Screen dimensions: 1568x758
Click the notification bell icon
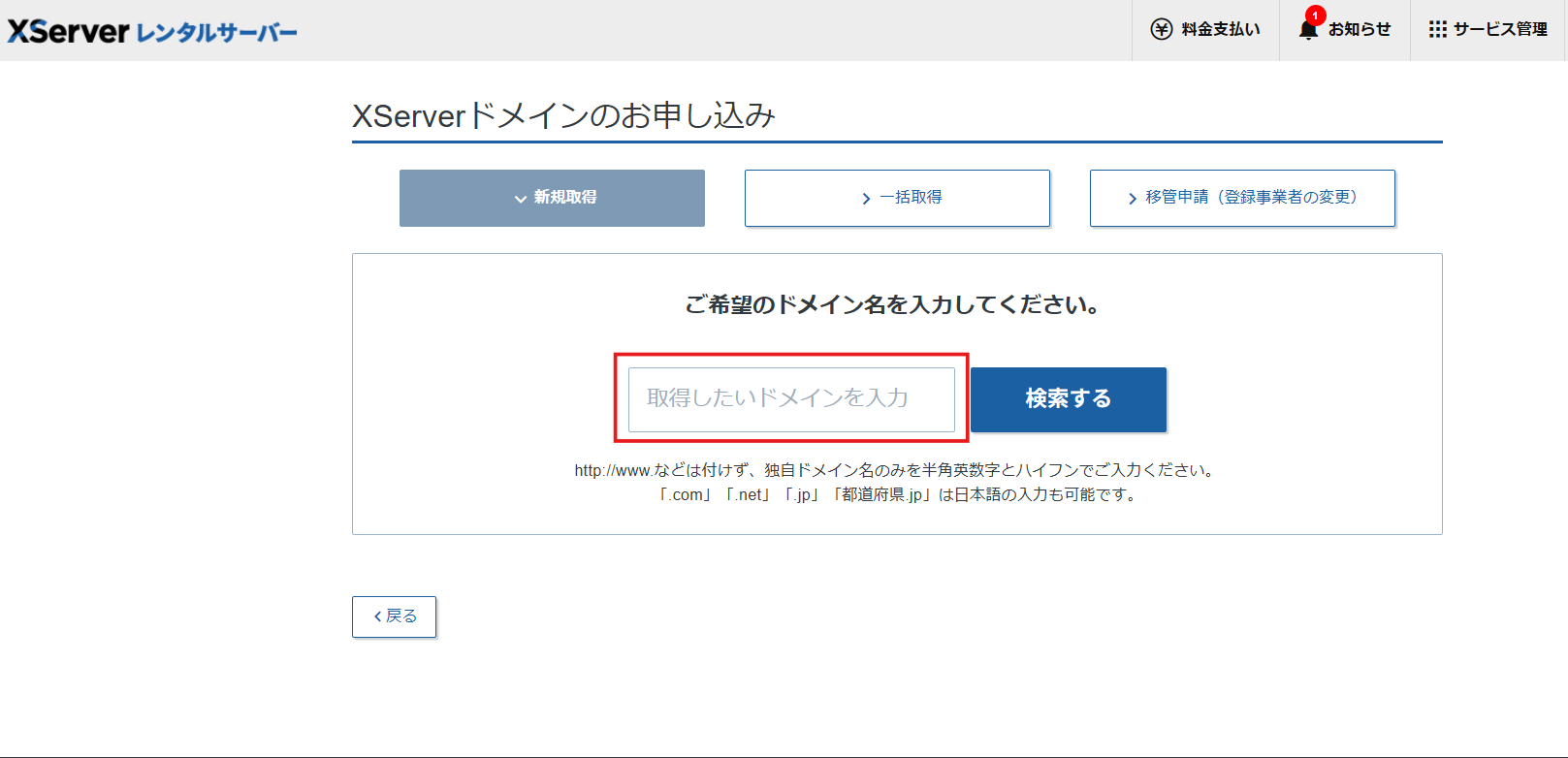coord(1308,30)
